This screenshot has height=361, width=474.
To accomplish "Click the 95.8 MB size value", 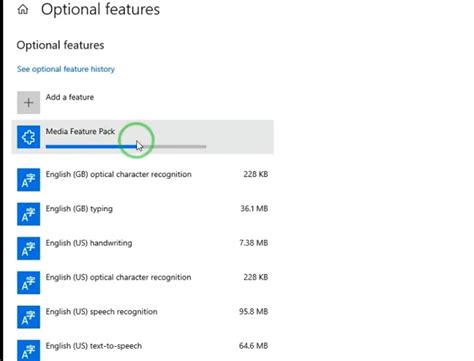I will click(x=253, y=312).
